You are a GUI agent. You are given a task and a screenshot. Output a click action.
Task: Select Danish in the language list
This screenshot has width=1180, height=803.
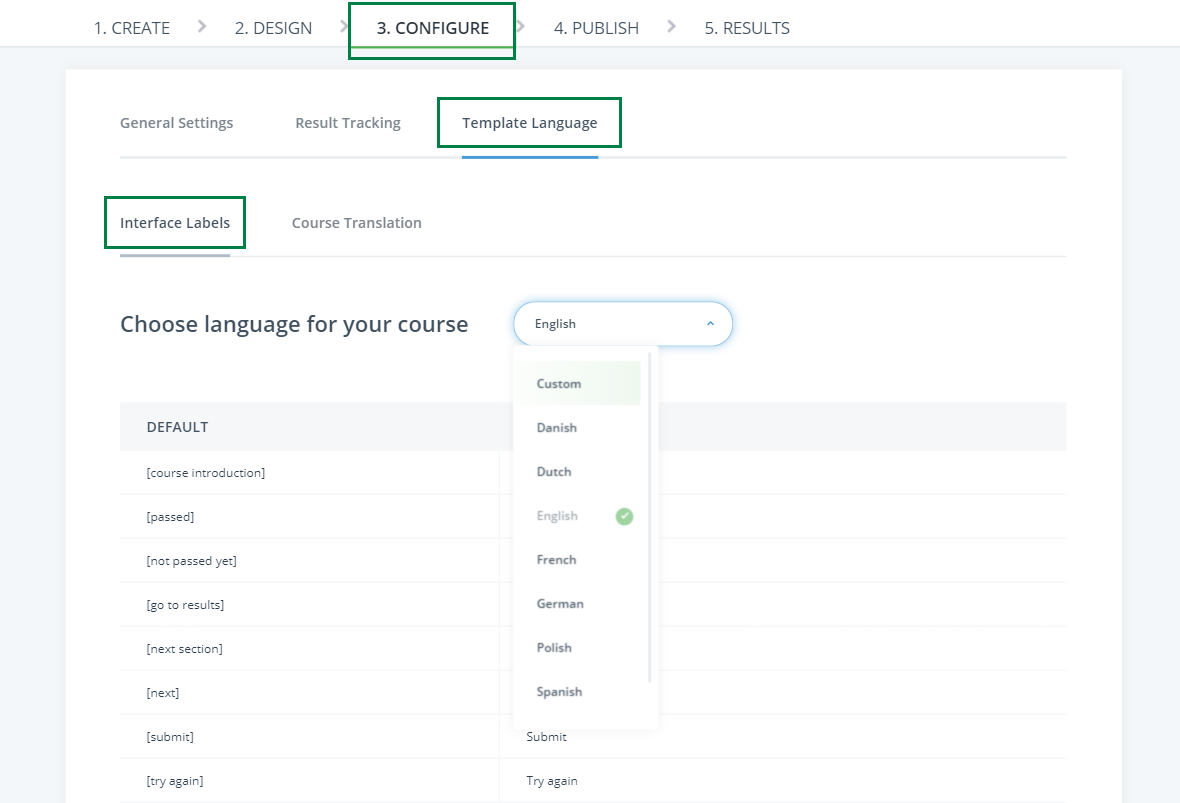point(557,428)
